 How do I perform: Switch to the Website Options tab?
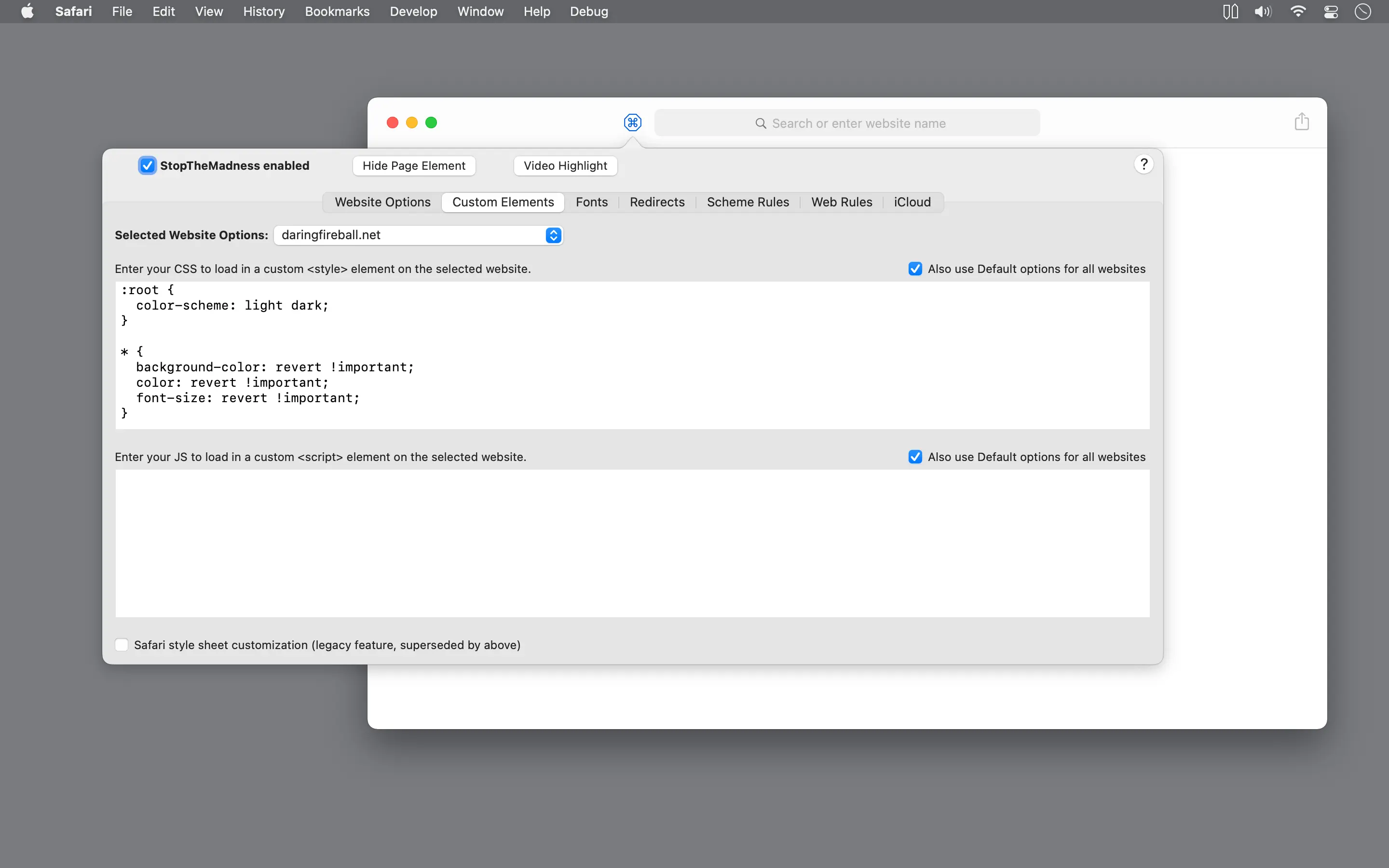tap(382, 202)
